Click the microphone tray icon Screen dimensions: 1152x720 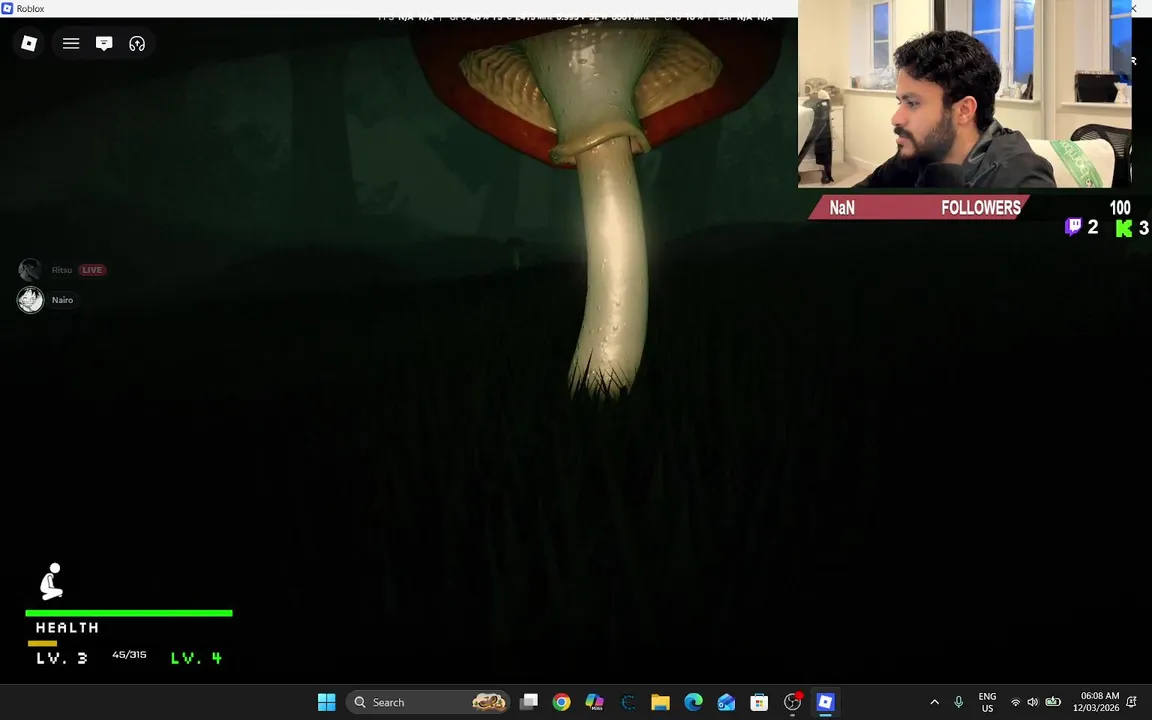tap(958, 702)
